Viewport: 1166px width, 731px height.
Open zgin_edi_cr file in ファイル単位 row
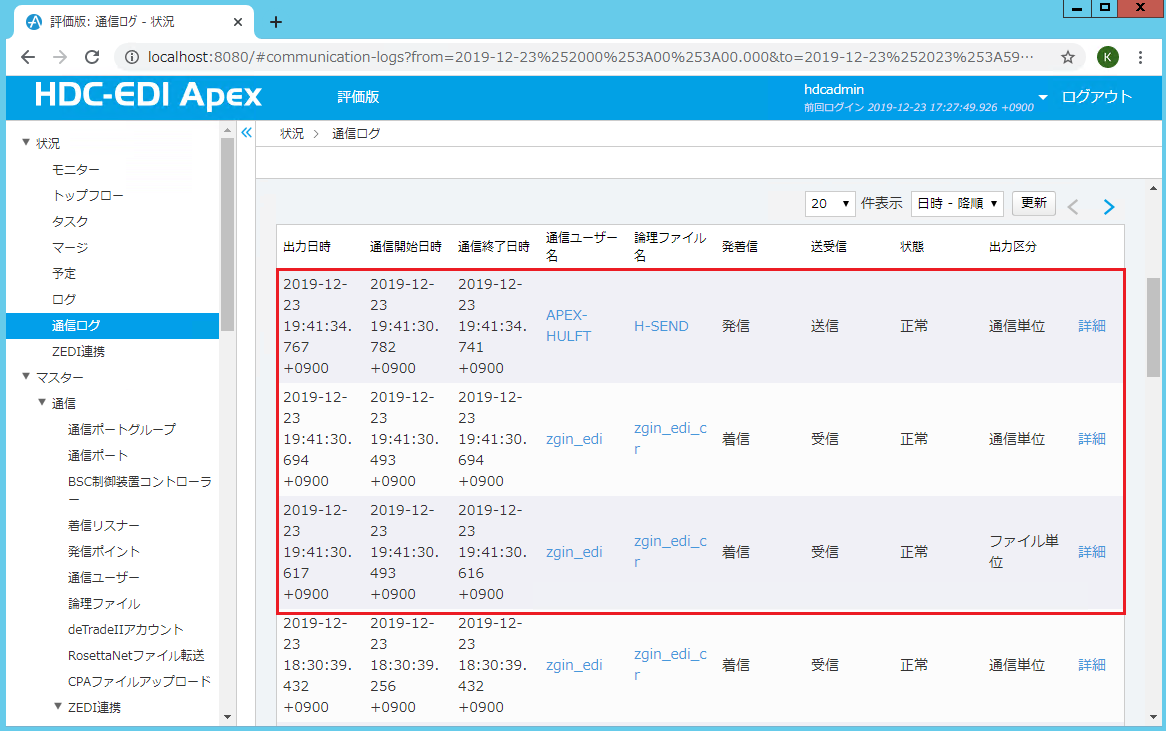tap(671, 552)
